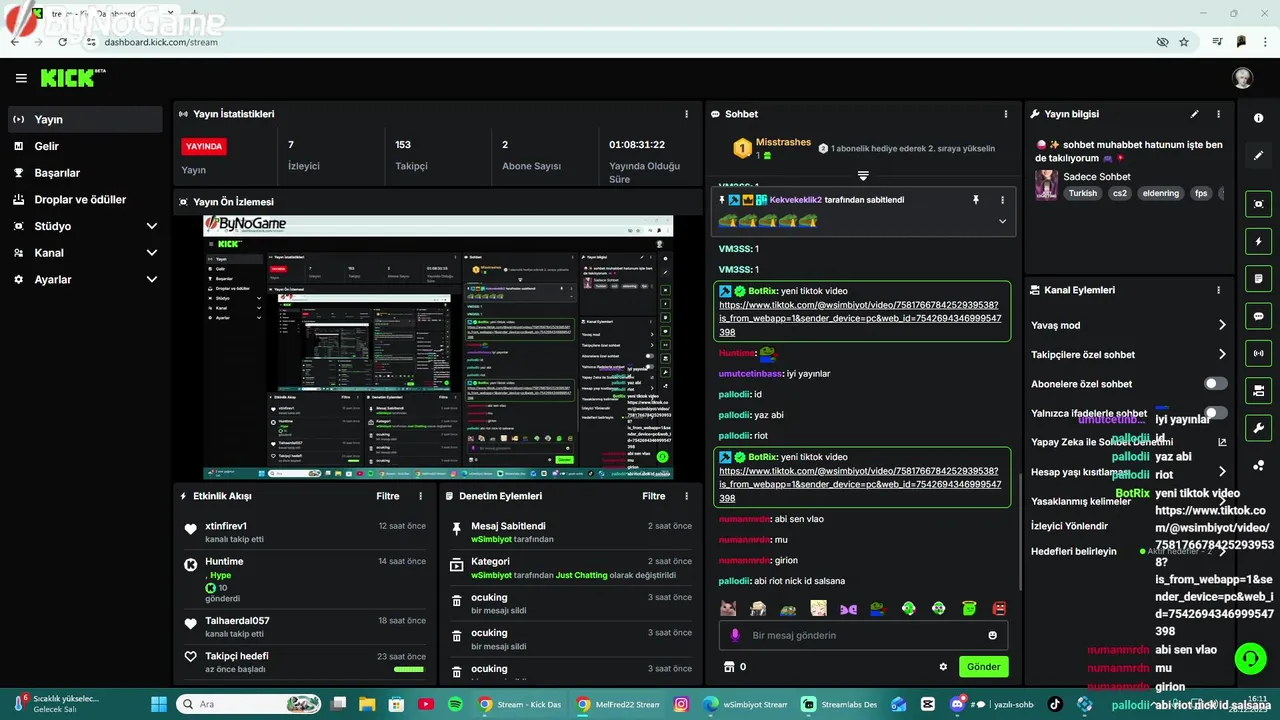Toggle Abonelere özel sohbet switch
Screen dimensions: 1280x720
pyautogui.click(x=1215, y=384)
